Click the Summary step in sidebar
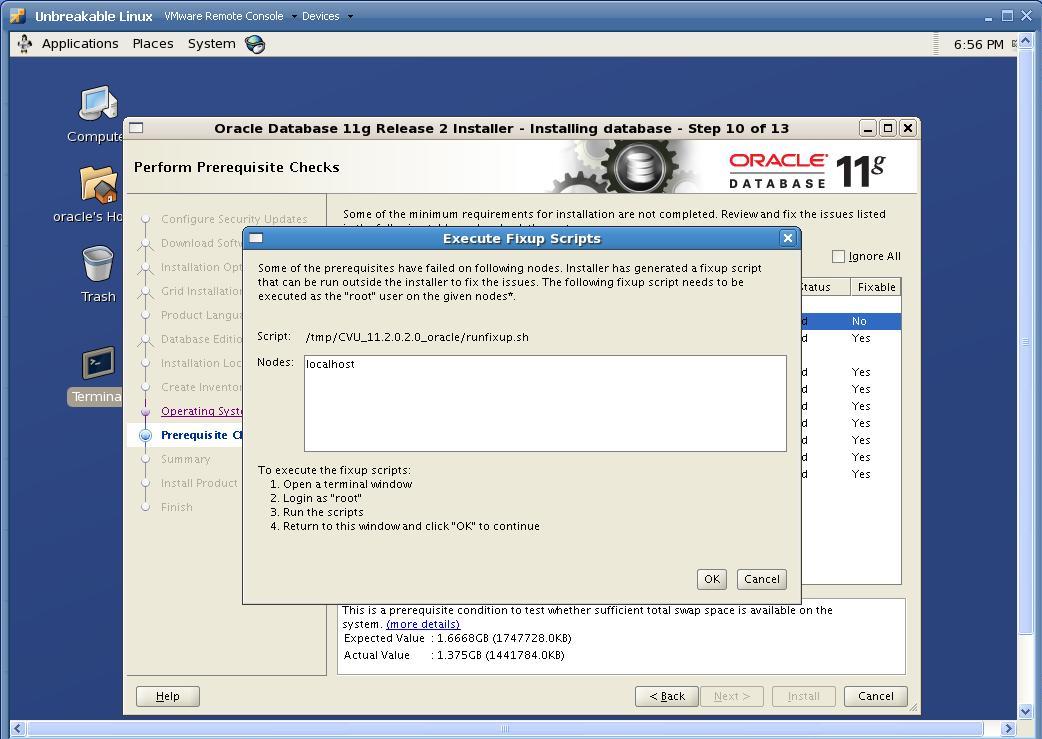The width and height of the screenshot is (1042, 739). 185,459
